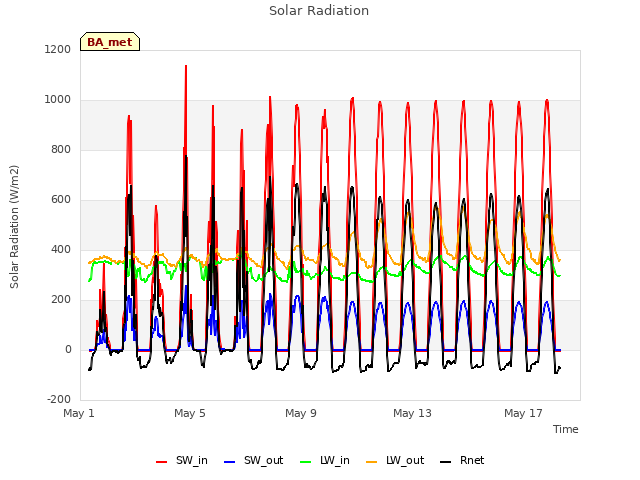Click the -200 y-axis tick label
640x480 pixels.
[x=59, y=400]
